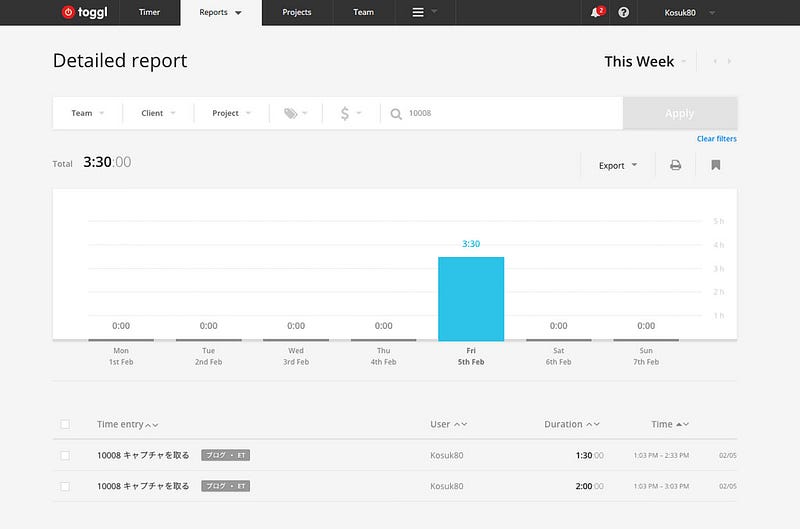Click the blue Friday bar in chart

(471, 299)
